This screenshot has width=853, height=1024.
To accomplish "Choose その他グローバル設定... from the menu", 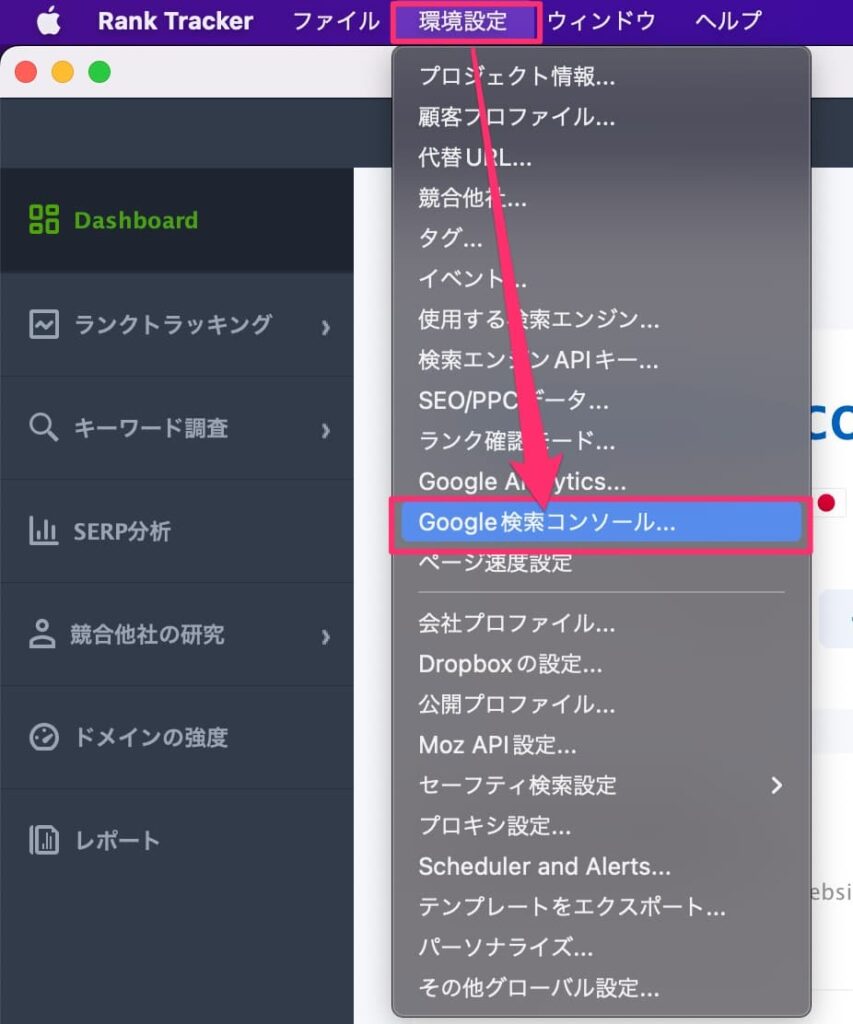I will coord(601,988).
